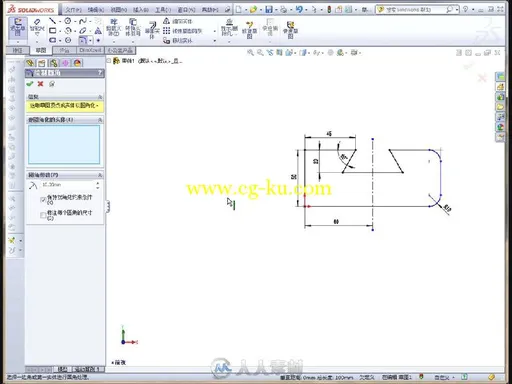This screenshot has height=384, width=512.
Task: Collapse the Entities to Fillet section
Action: (100, 119)
